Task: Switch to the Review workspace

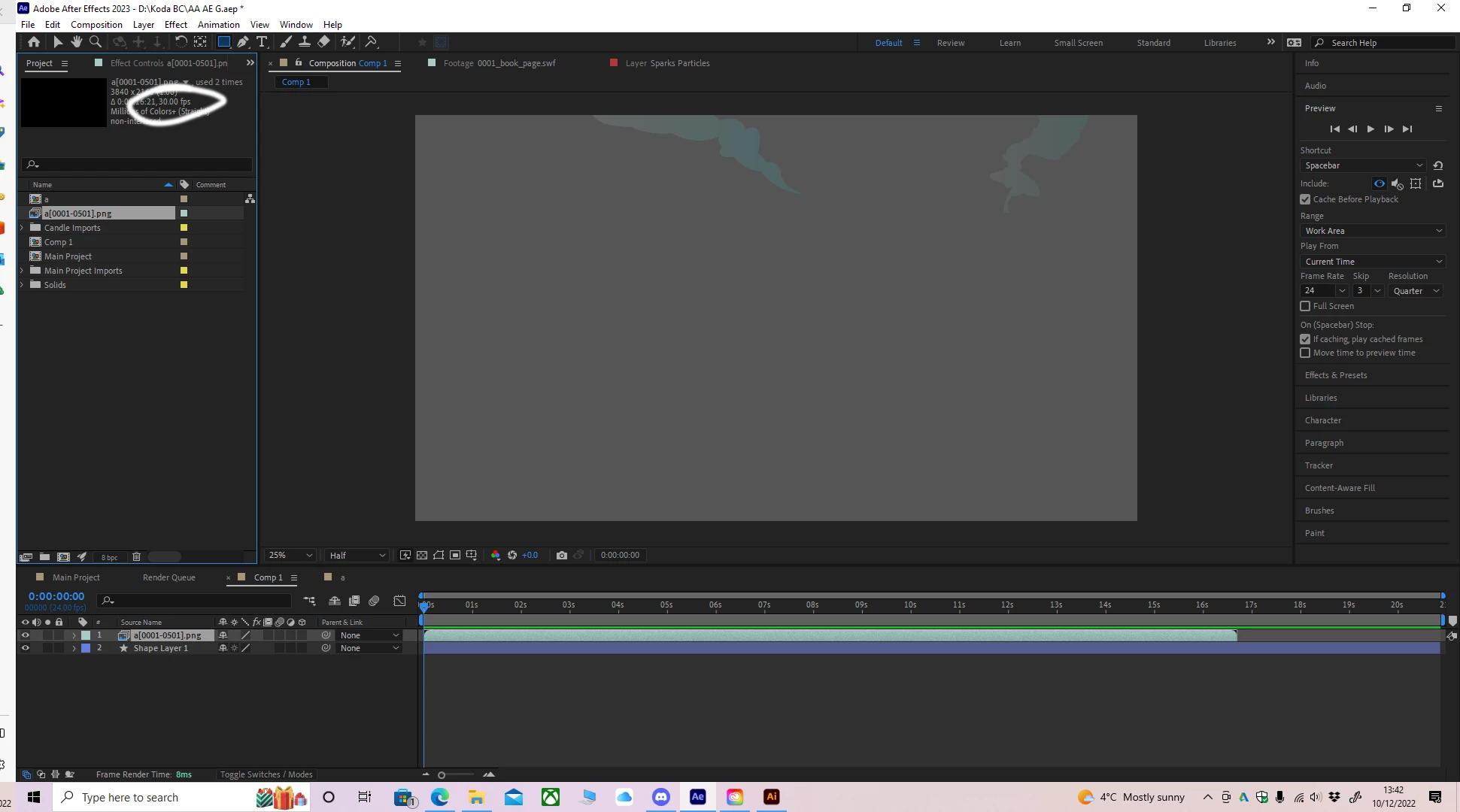Action: pos(950,43)
